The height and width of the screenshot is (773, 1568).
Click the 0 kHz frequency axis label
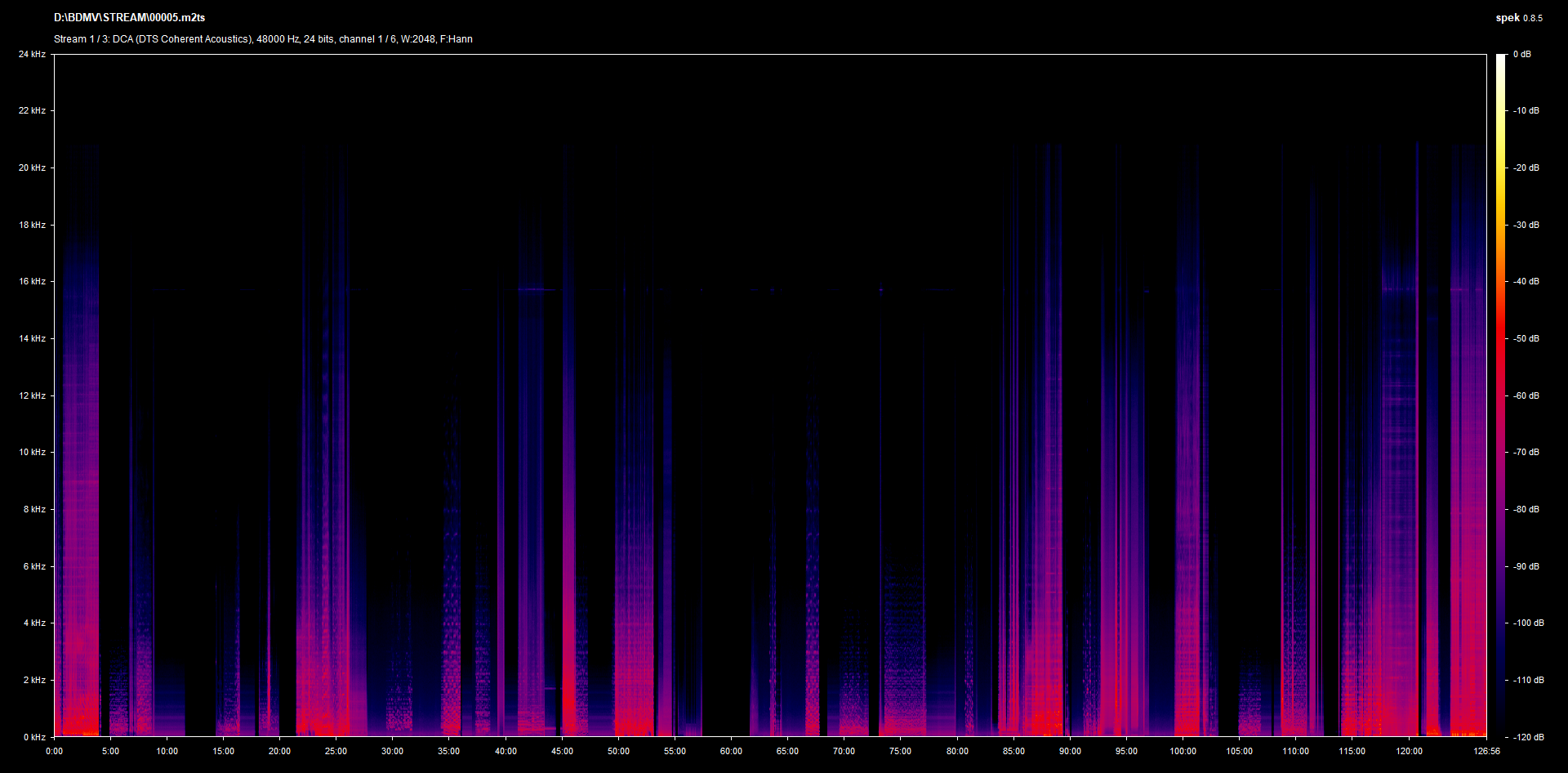click(x=34, y=737)
